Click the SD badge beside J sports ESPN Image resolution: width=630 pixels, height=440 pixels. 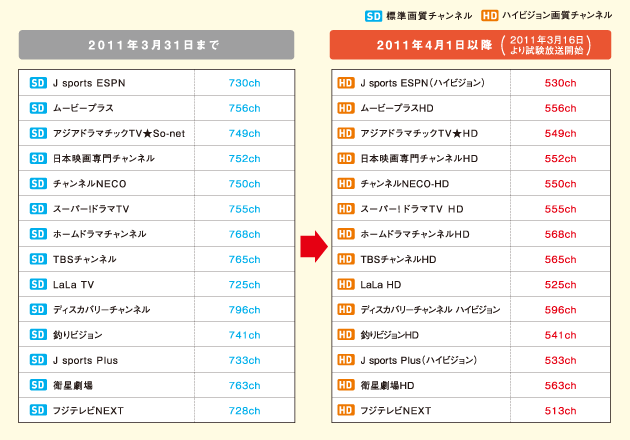pyautogui.click(x=38, y=83)
